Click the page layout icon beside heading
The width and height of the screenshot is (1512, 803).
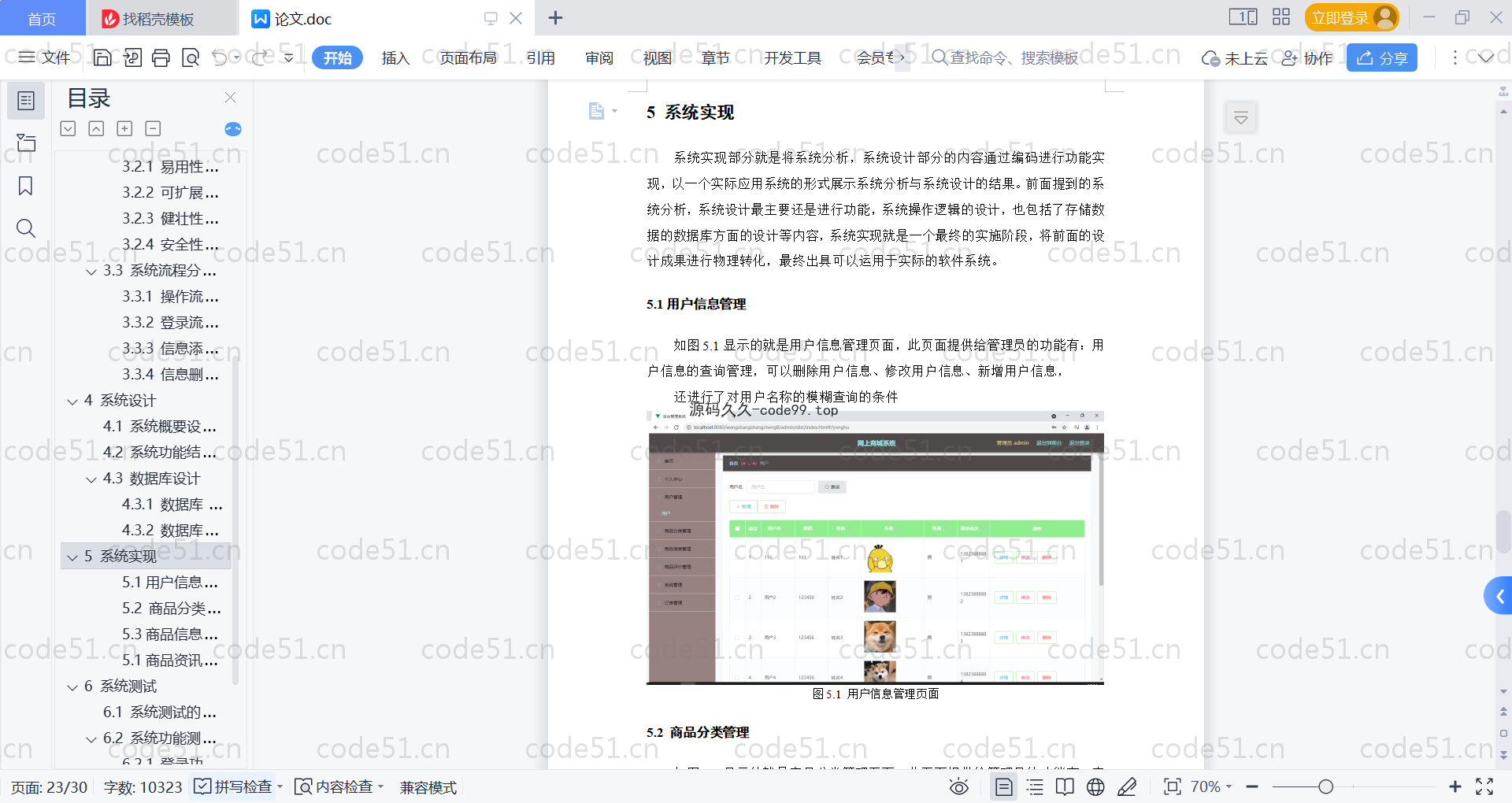597,111
